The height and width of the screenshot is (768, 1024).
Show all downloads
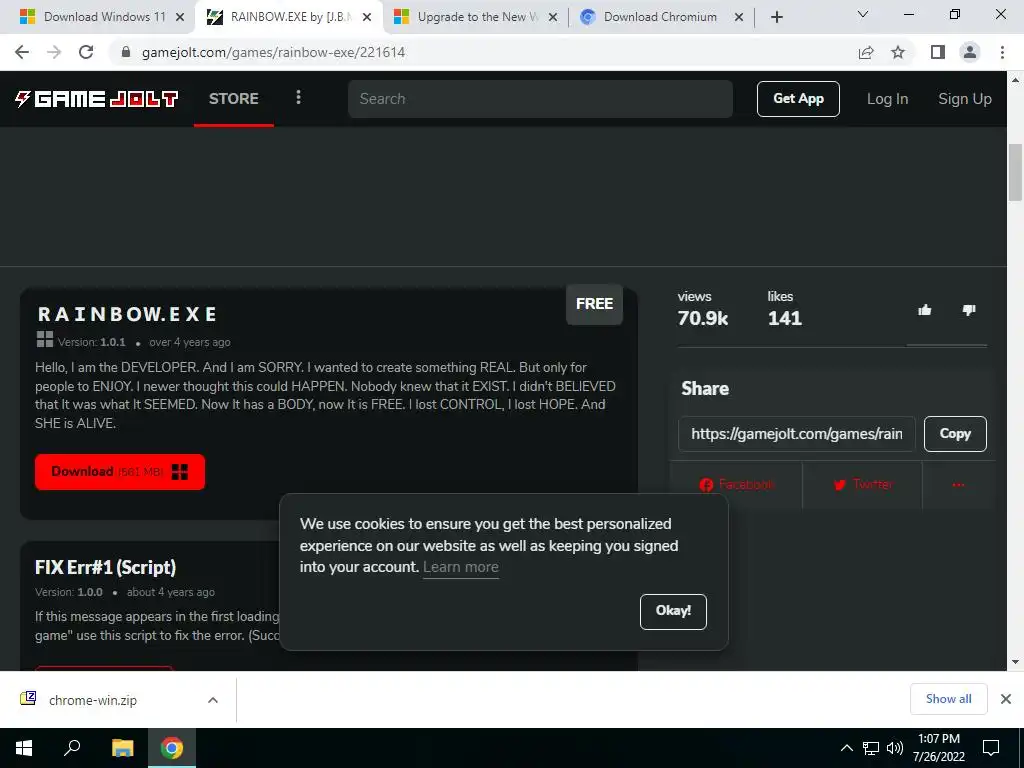(x=948, y=699)
